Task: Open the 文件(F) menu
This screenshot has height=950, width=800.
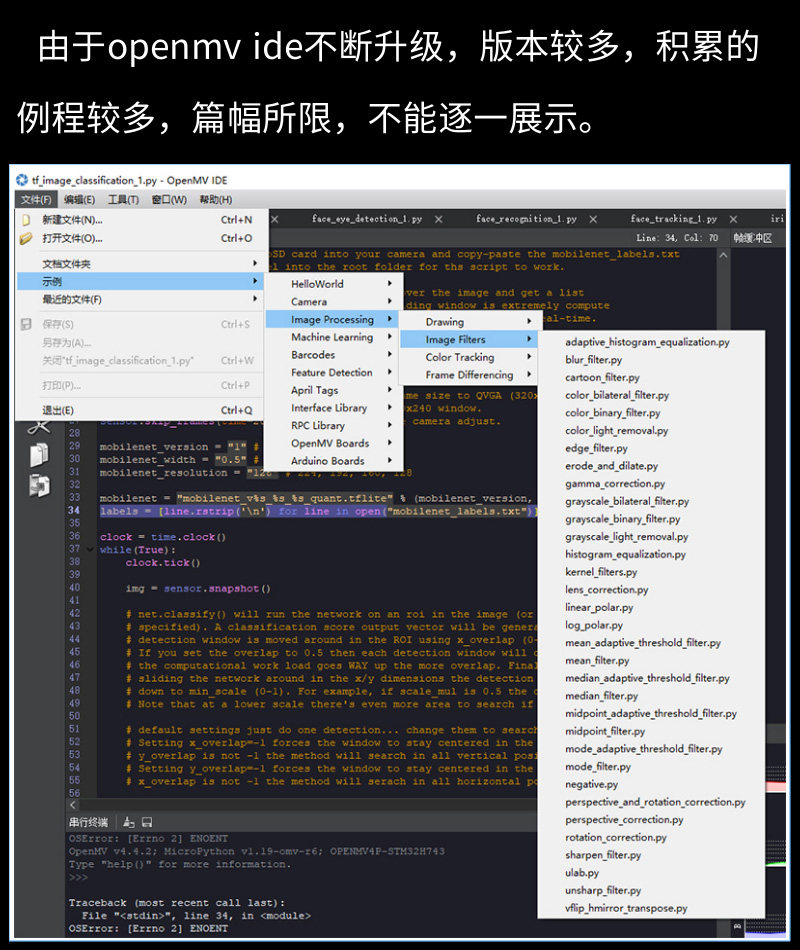Action: pyautogui.click(x=36, y=199)
